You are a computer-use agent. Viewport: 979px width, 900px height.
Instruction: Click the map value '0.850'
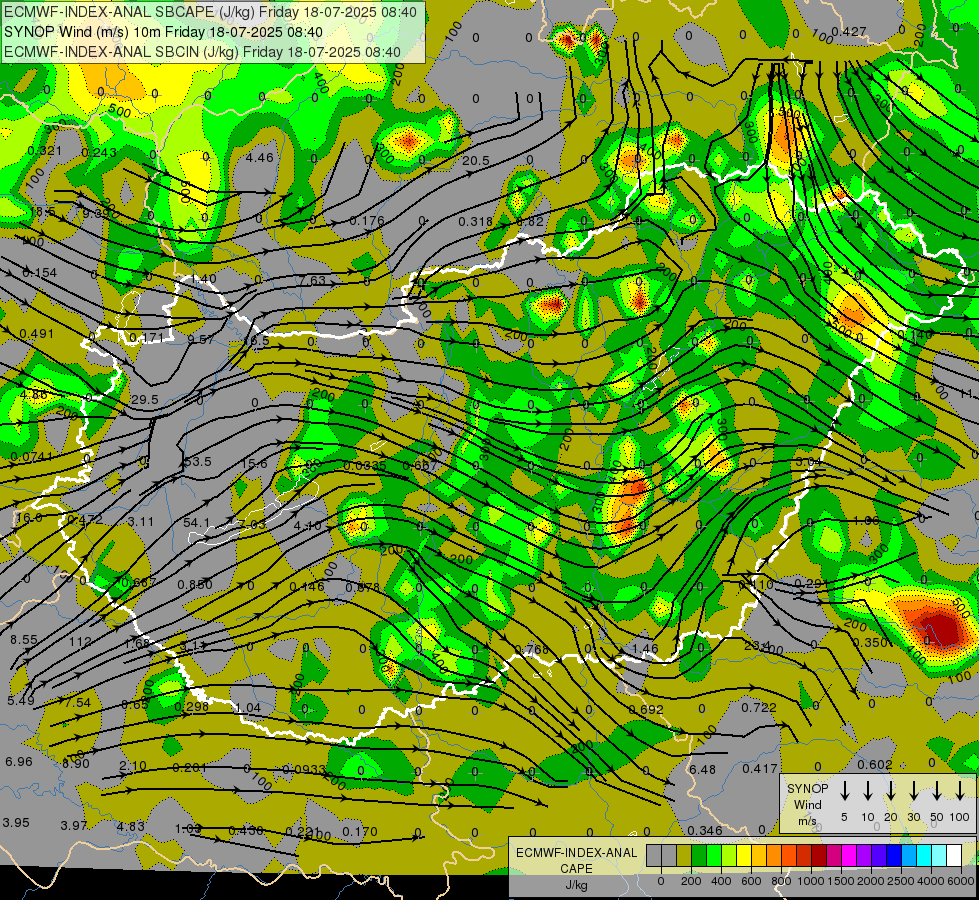(195, 585)
